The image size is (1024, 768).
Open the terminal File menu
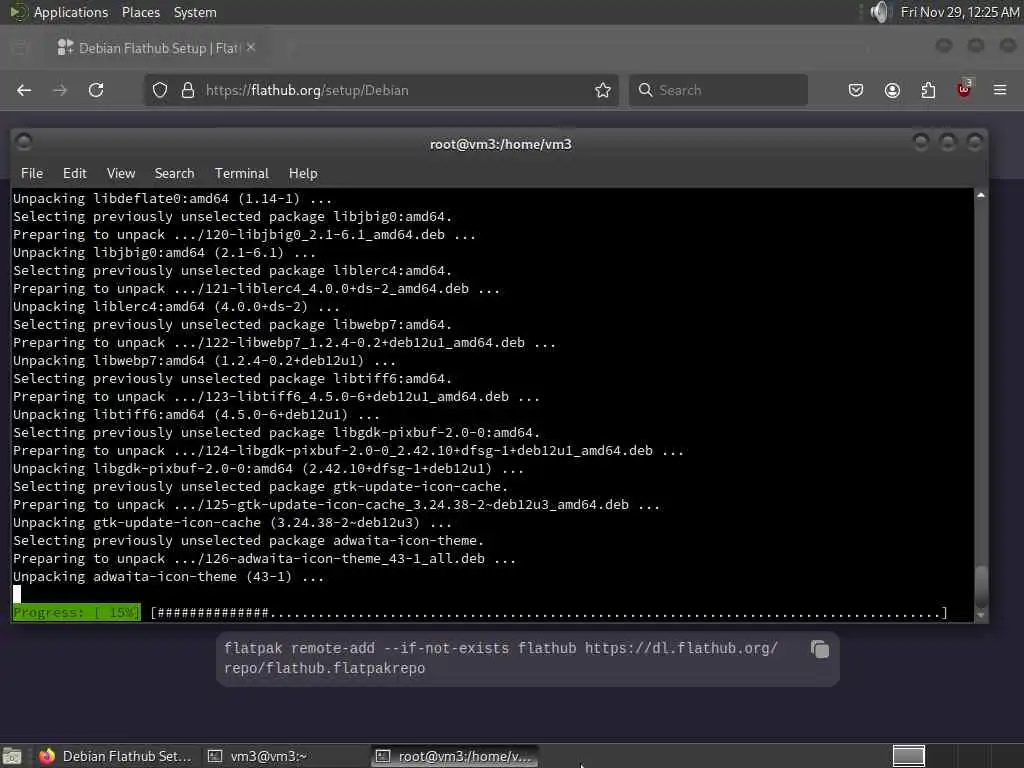[x=32, y=174]
